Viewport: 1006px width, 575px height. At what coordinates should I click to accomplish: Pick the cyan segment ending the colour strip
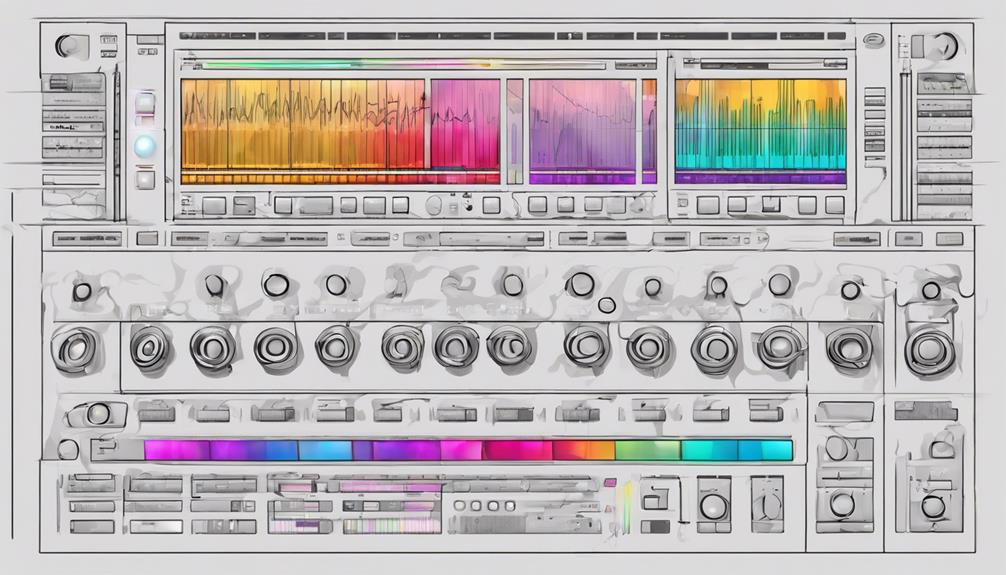(765, 450)
